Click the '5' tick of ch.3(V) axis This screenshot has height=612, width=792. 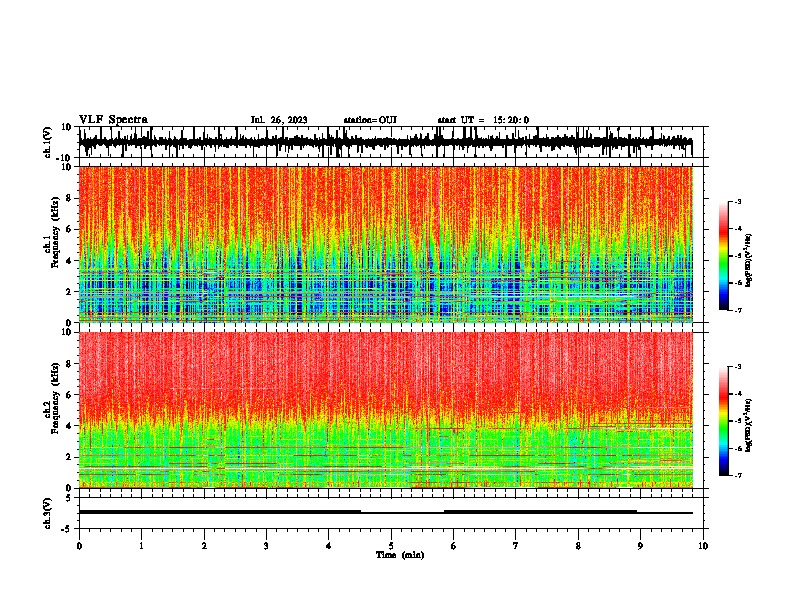(70, 498)
